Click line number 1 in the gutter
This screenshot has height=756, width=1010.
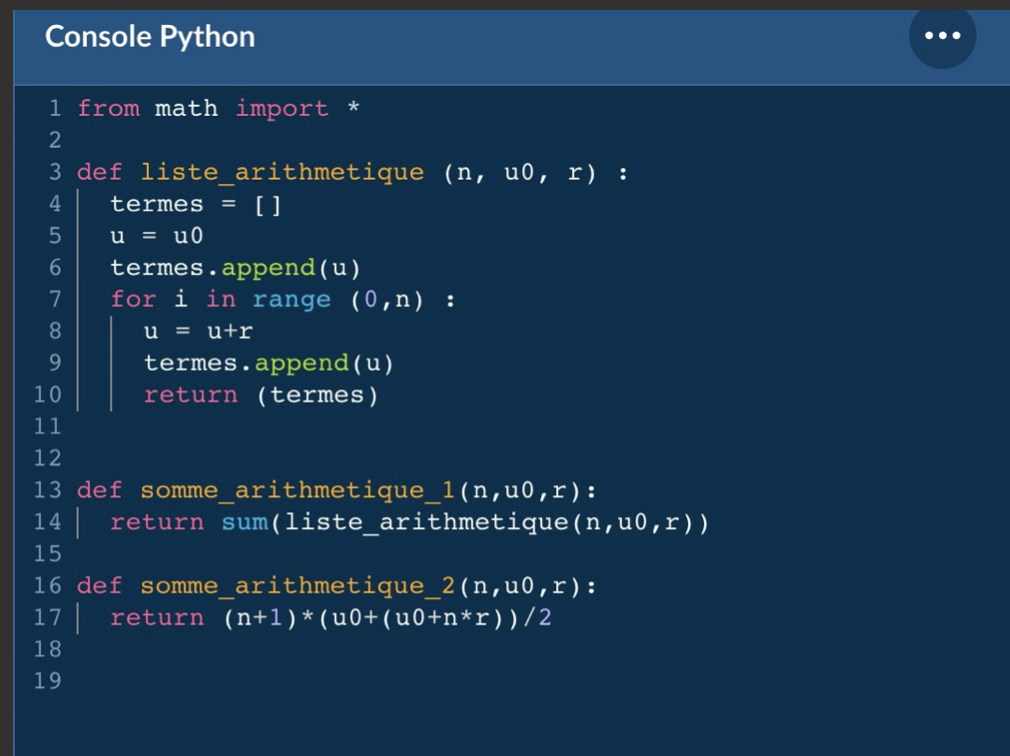point(55,108)
